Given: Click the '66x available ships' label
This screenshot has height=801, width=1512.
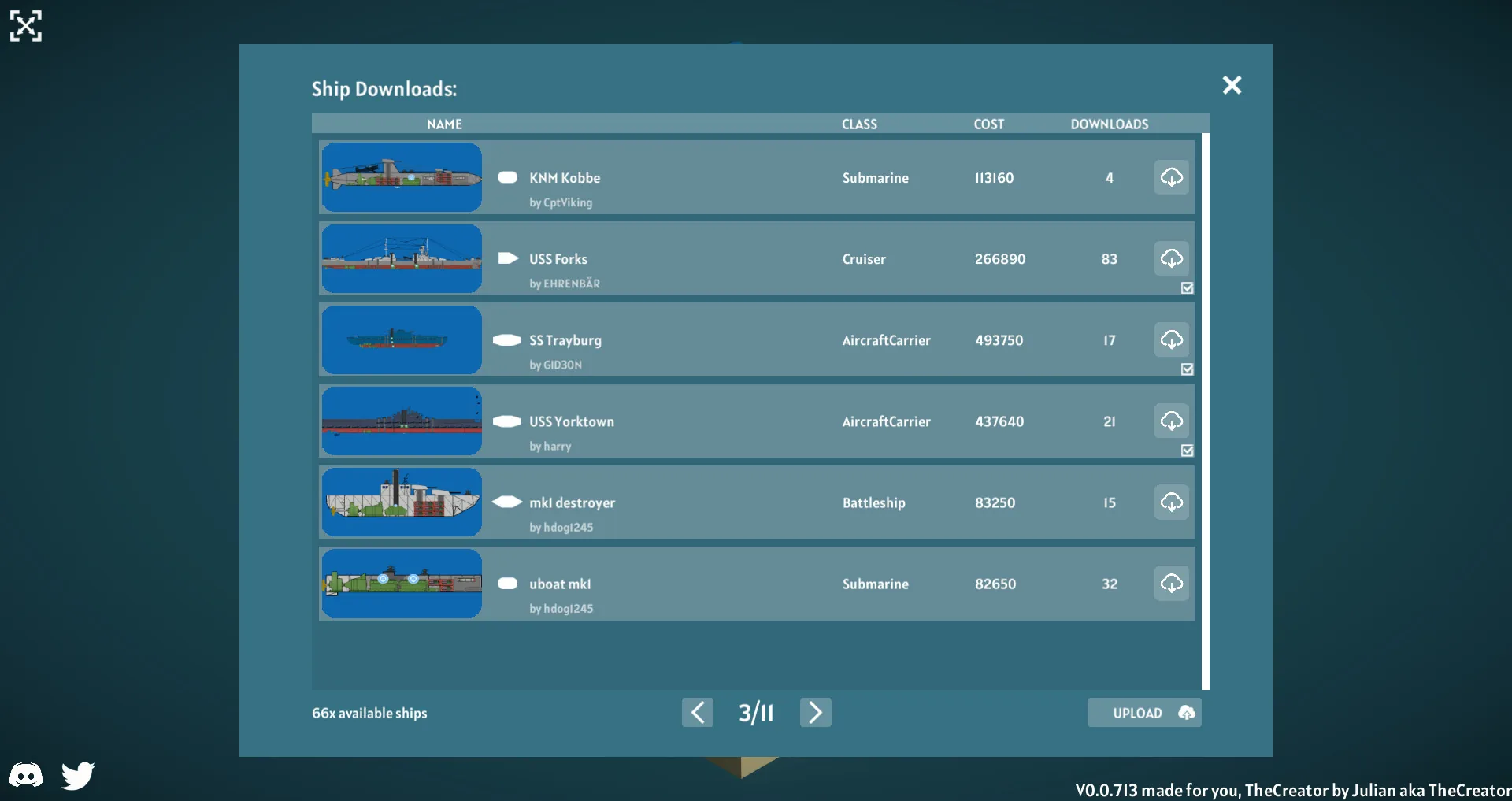Looking at the screenshot, I should click(369, 713).
